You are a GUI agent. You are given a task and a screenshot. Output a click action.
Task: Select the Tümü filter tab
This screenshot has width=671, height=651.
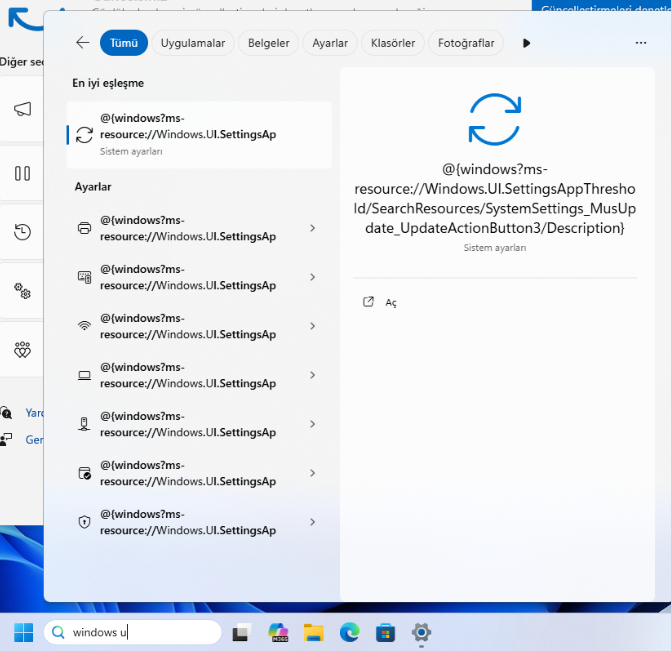tap(124, 43)
